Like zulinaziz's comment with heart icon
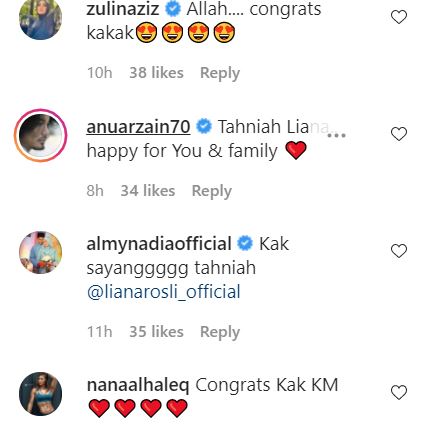 click(399, 17)
